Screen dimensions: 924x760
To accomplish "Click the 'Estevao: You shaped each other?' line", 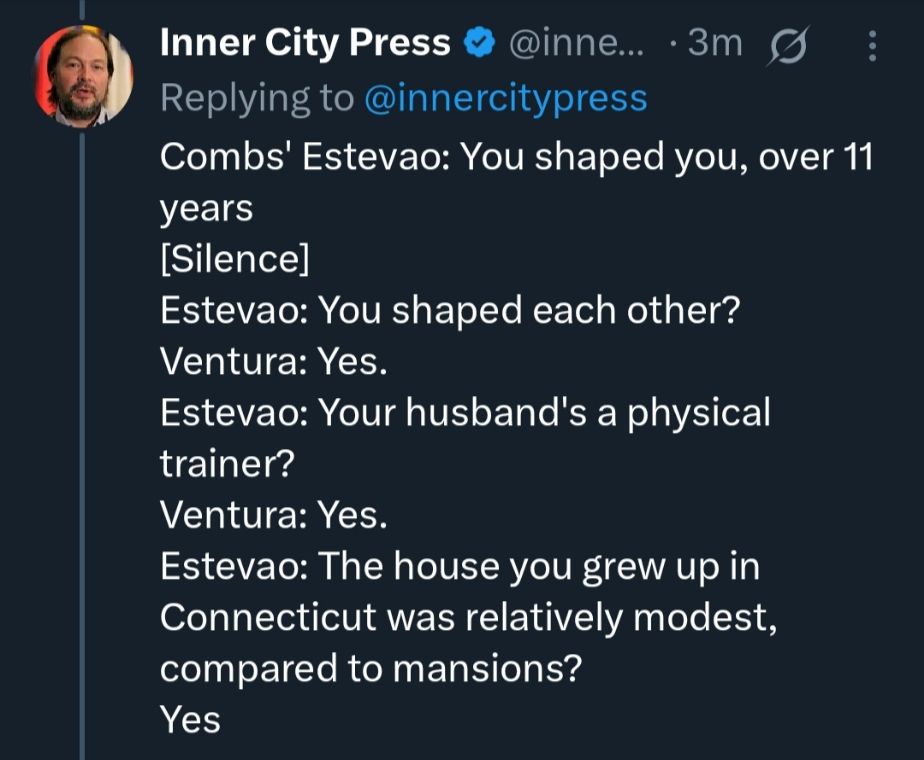I will 450,310.
